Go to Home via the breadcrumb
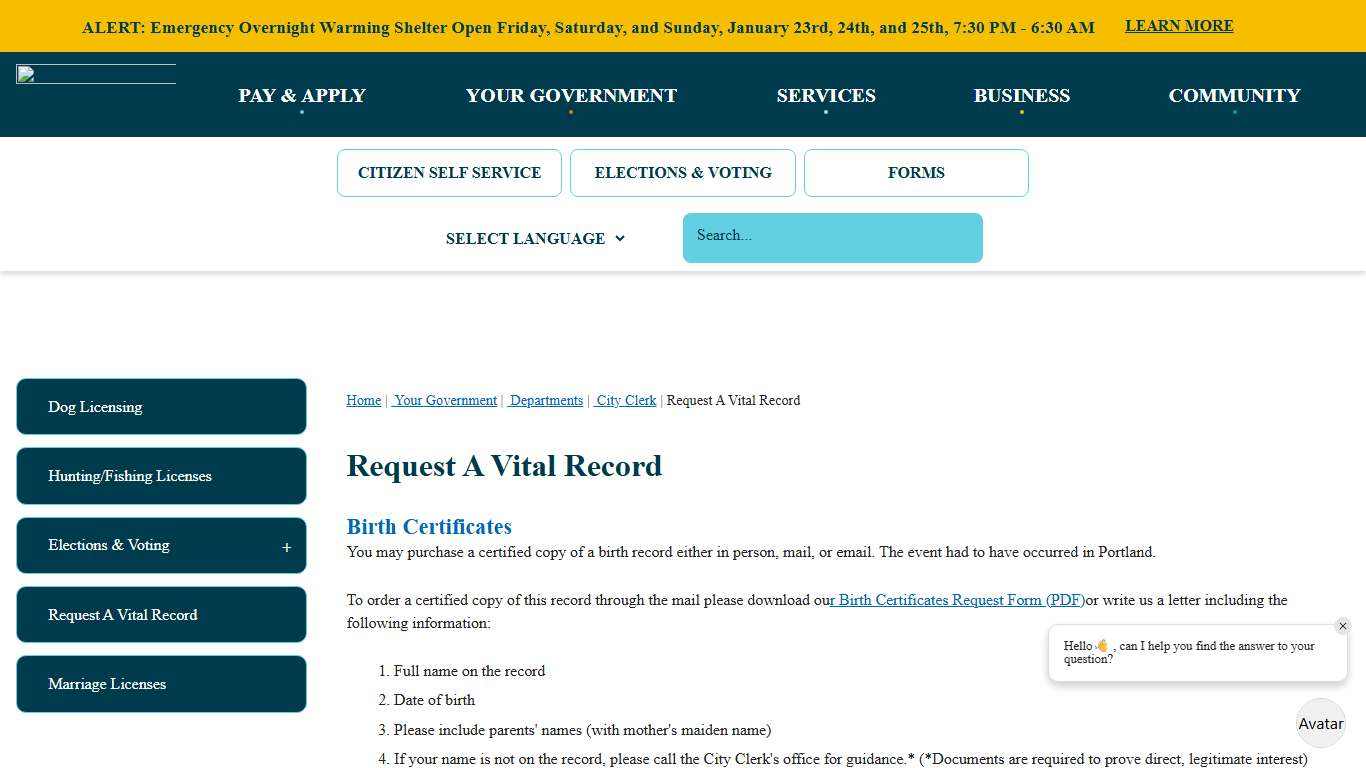Viewport: 1366px width, 768px height. pos(363,400)
